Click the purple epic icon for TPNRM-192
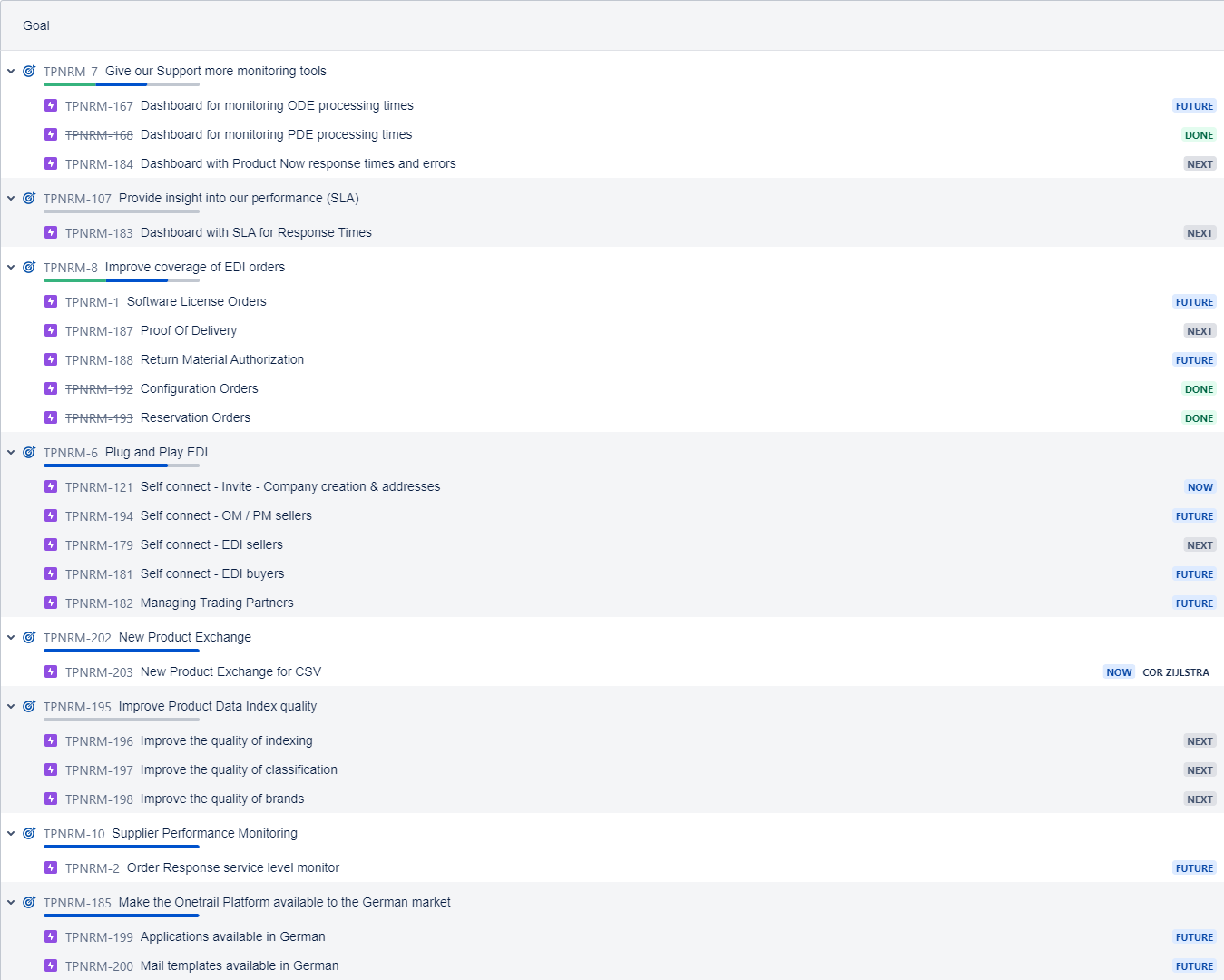The height and width of the screenshot is (980, 1224). 51,389
